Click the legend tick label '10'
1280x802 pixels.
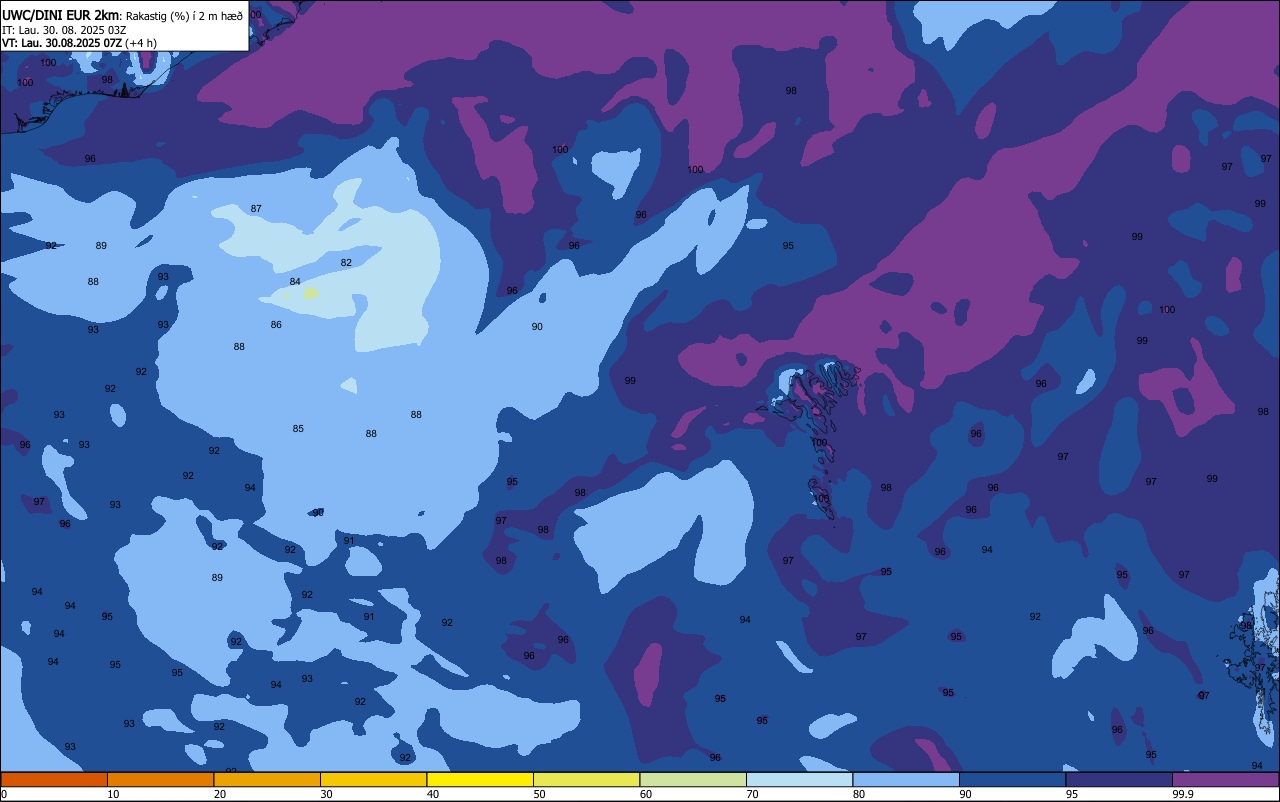[x=113, y=794]
